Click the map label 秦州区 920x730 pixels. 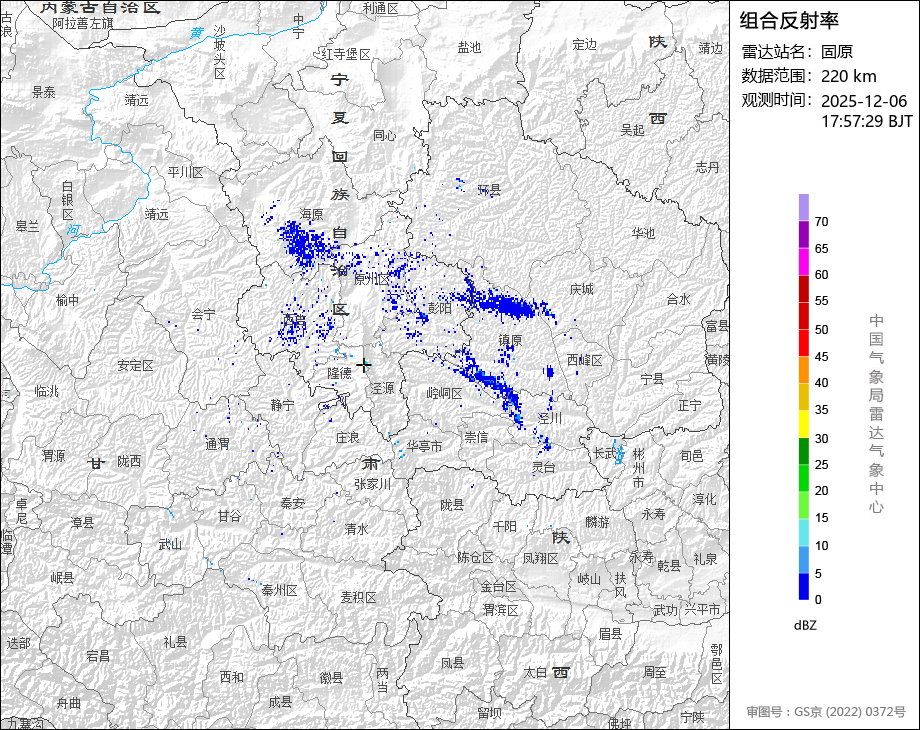tap(279, 590)
